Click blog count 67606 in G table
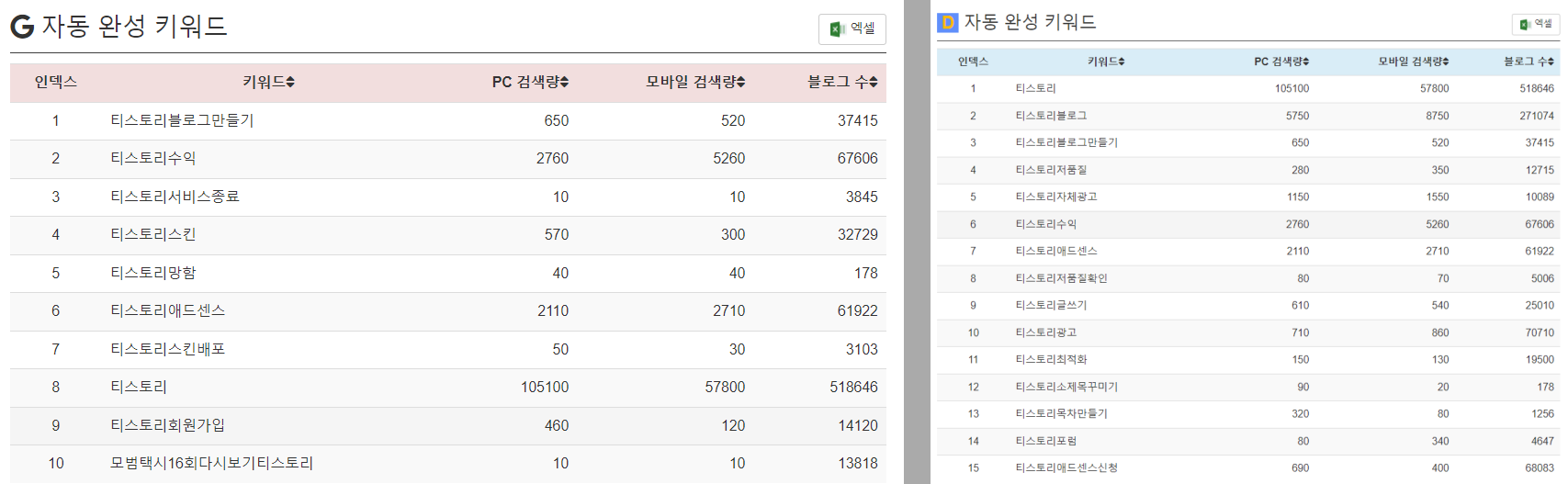This screenshot has width=1568, height=484. (x=858, y=158)
